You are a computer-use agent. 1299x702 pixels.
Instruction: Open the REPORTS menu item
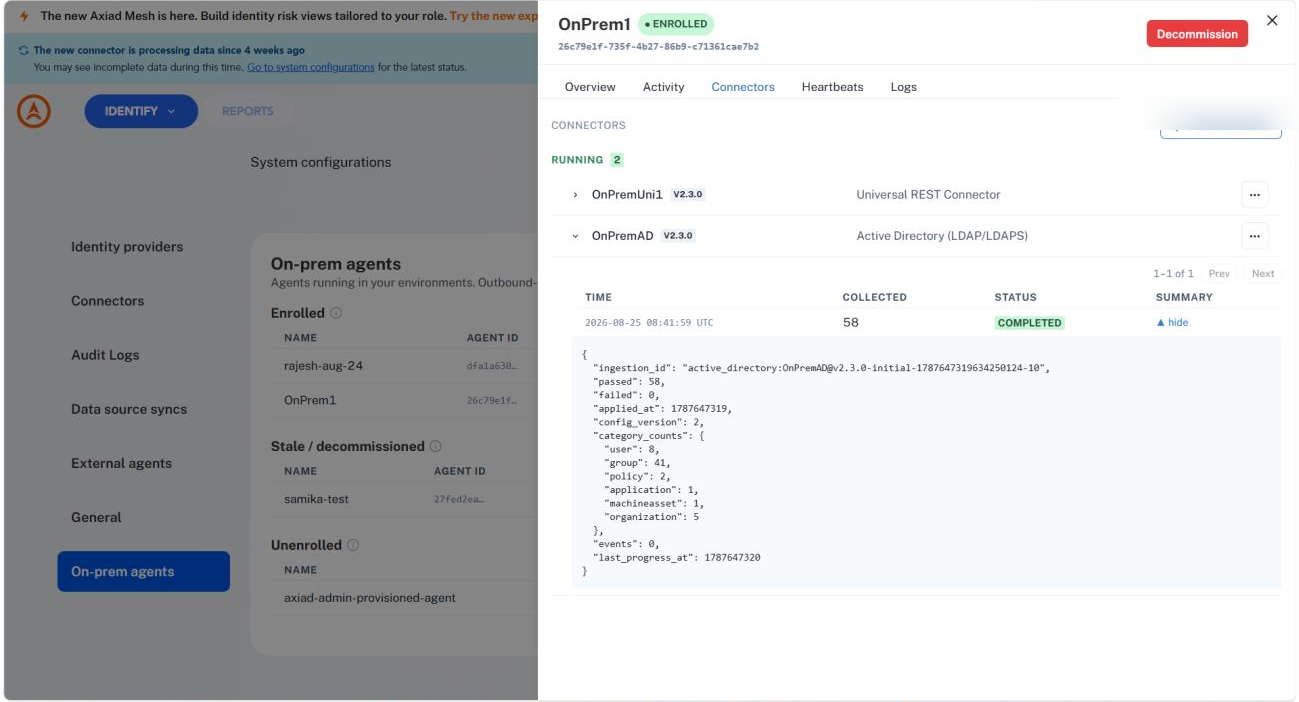[248, 111]
